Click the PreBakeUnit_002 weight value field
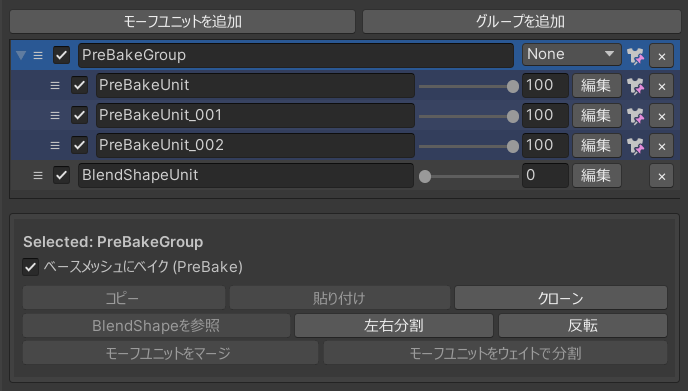Screen dimensions: 688x391 pyautogui.click(x=545, y=145)
